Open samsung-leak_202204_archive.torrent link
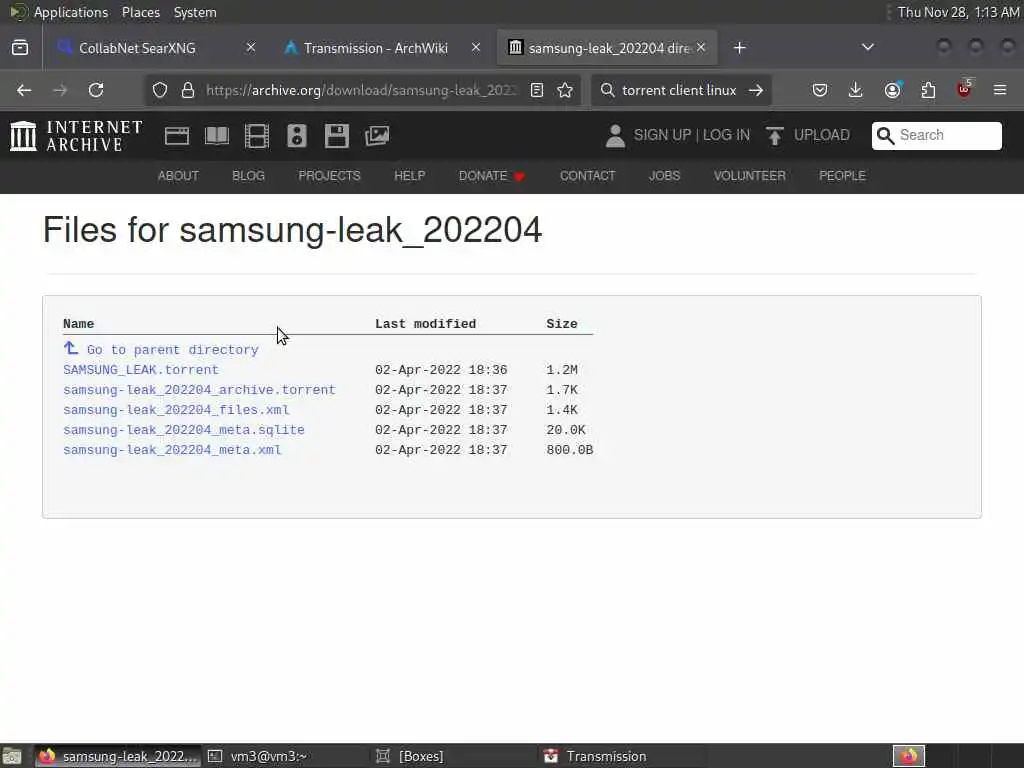The image size is (1024, 768). (199, 390)
